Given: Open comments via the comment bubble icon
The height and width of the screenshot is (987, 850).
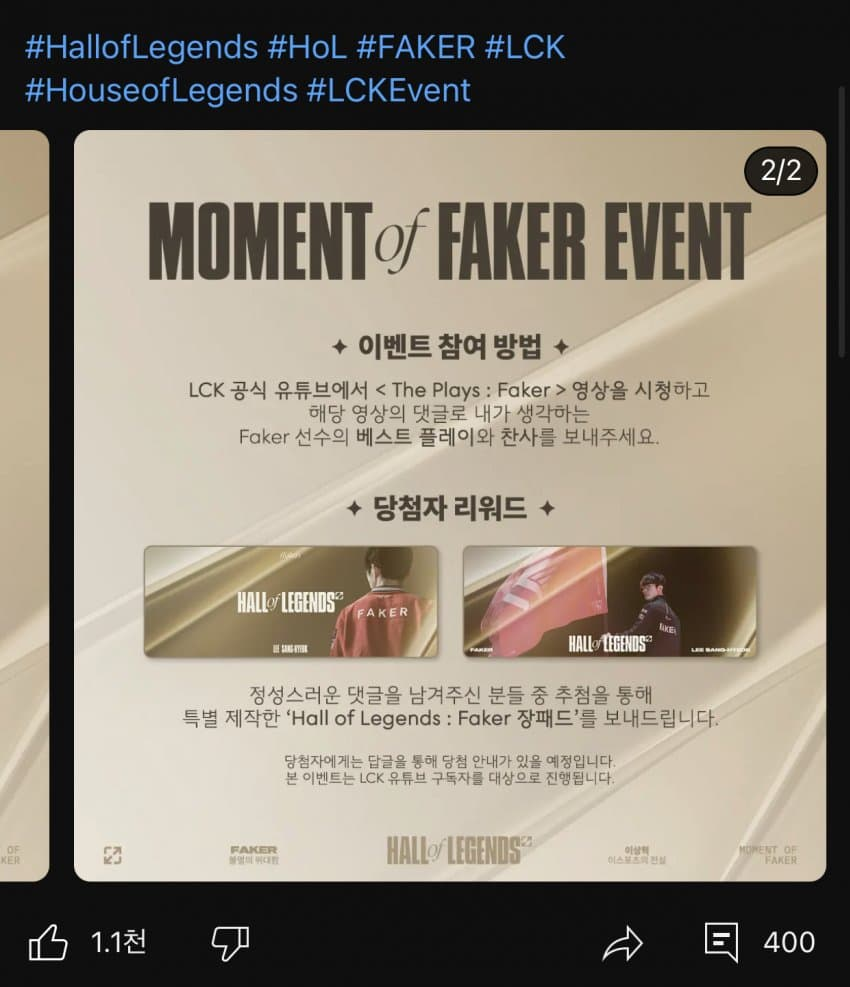Looking at the screenshot, I should click(721, 942).
